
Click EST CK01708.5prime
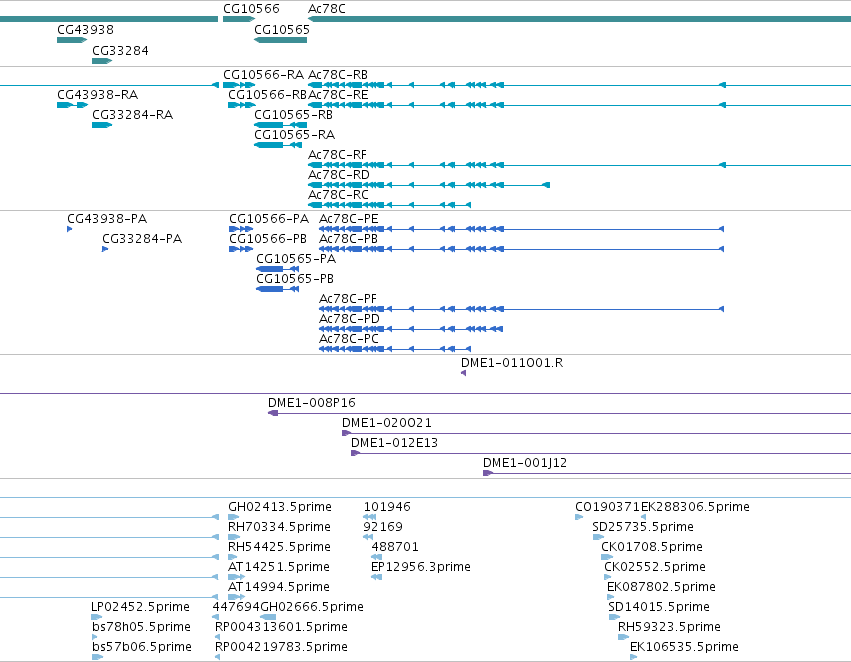pyautogui.click(x=652, y=547)
